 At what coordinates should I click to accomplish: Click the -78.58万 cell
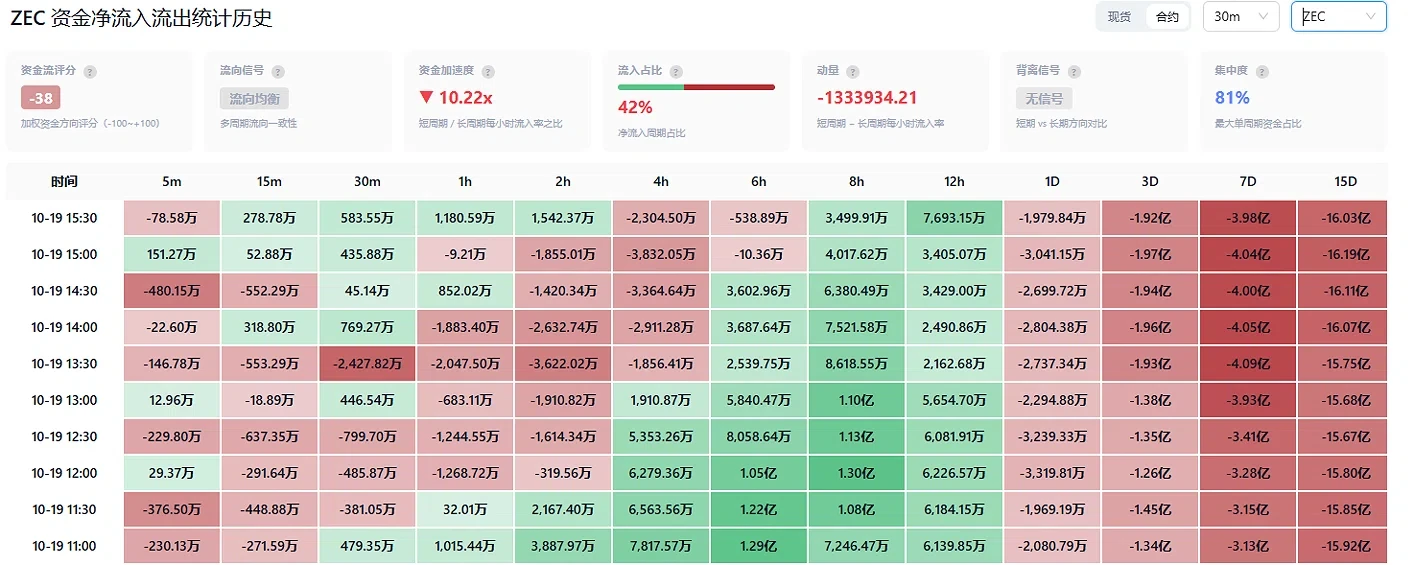point(172,218)
